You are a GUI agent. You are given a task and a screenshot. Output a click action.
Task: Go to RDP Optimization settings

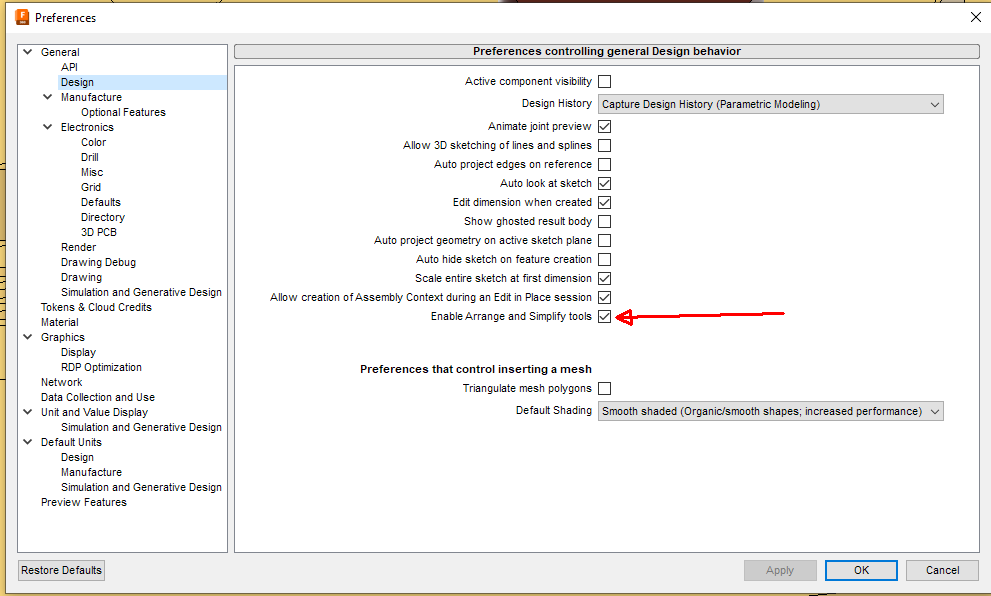[x=101, y=367]
